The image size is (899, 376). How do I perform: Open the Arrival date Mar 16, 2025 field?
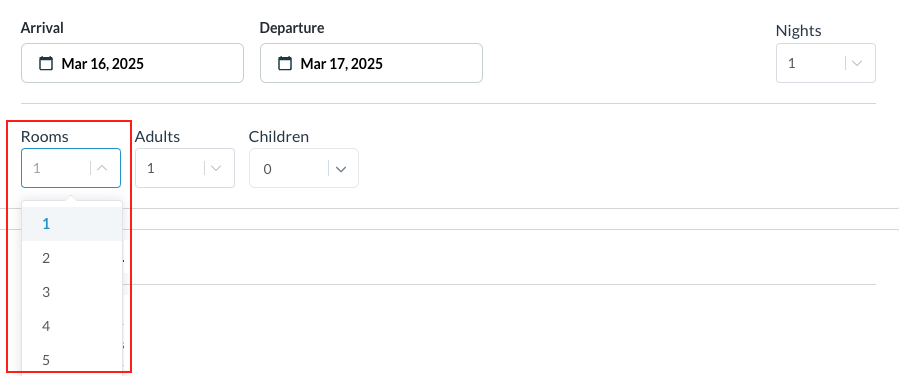(x=132, y=63)
